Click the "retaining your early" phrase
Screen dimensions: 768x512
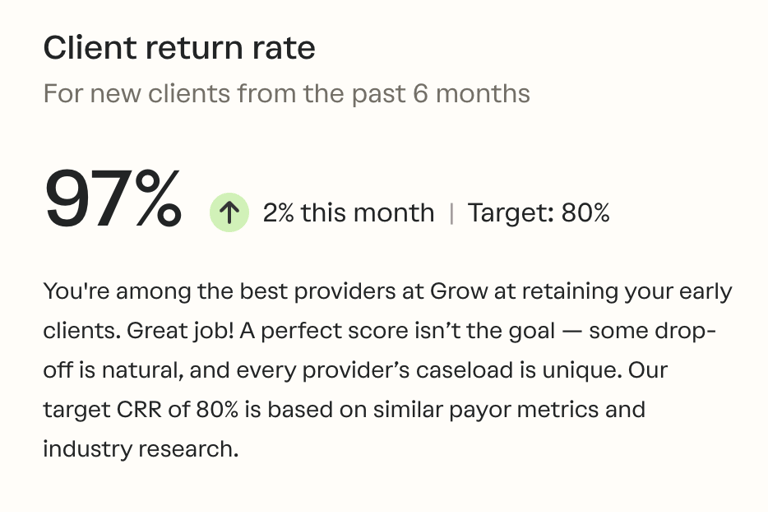pos(627,292)
